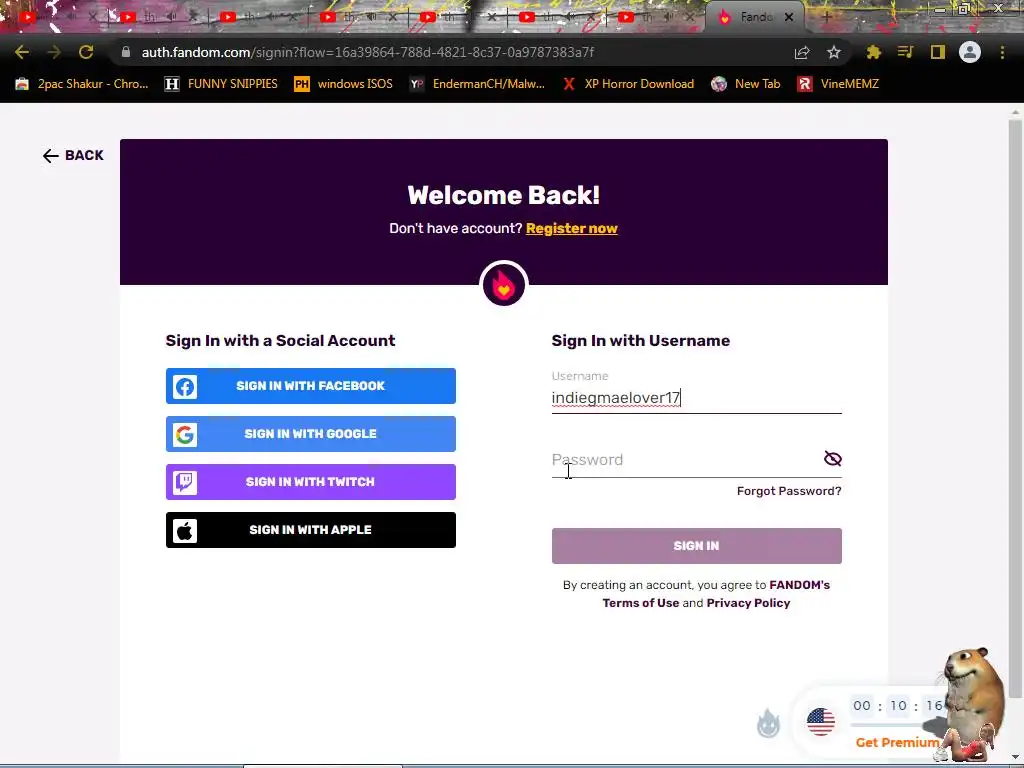Open the Privacy Policy link
1024x768 pixels.
(x=748, y=603)
